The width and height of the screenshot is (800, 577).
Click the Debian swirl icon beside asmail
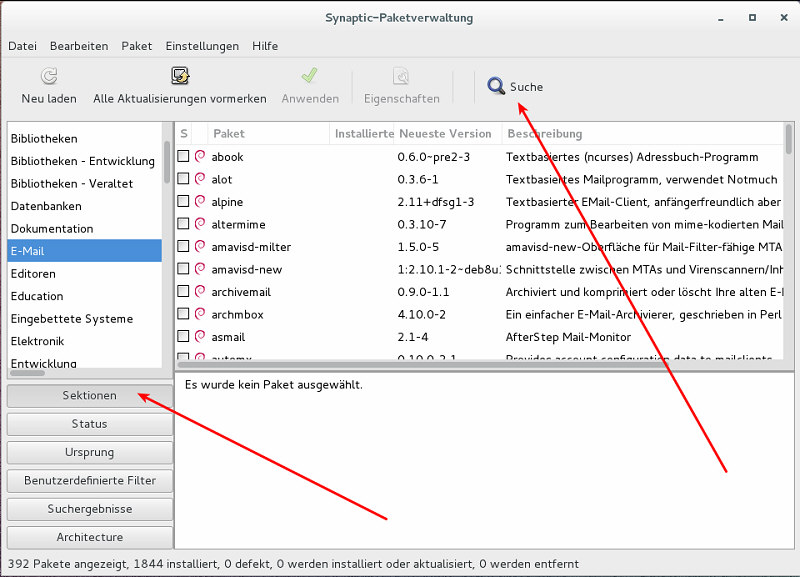(200, 337)
